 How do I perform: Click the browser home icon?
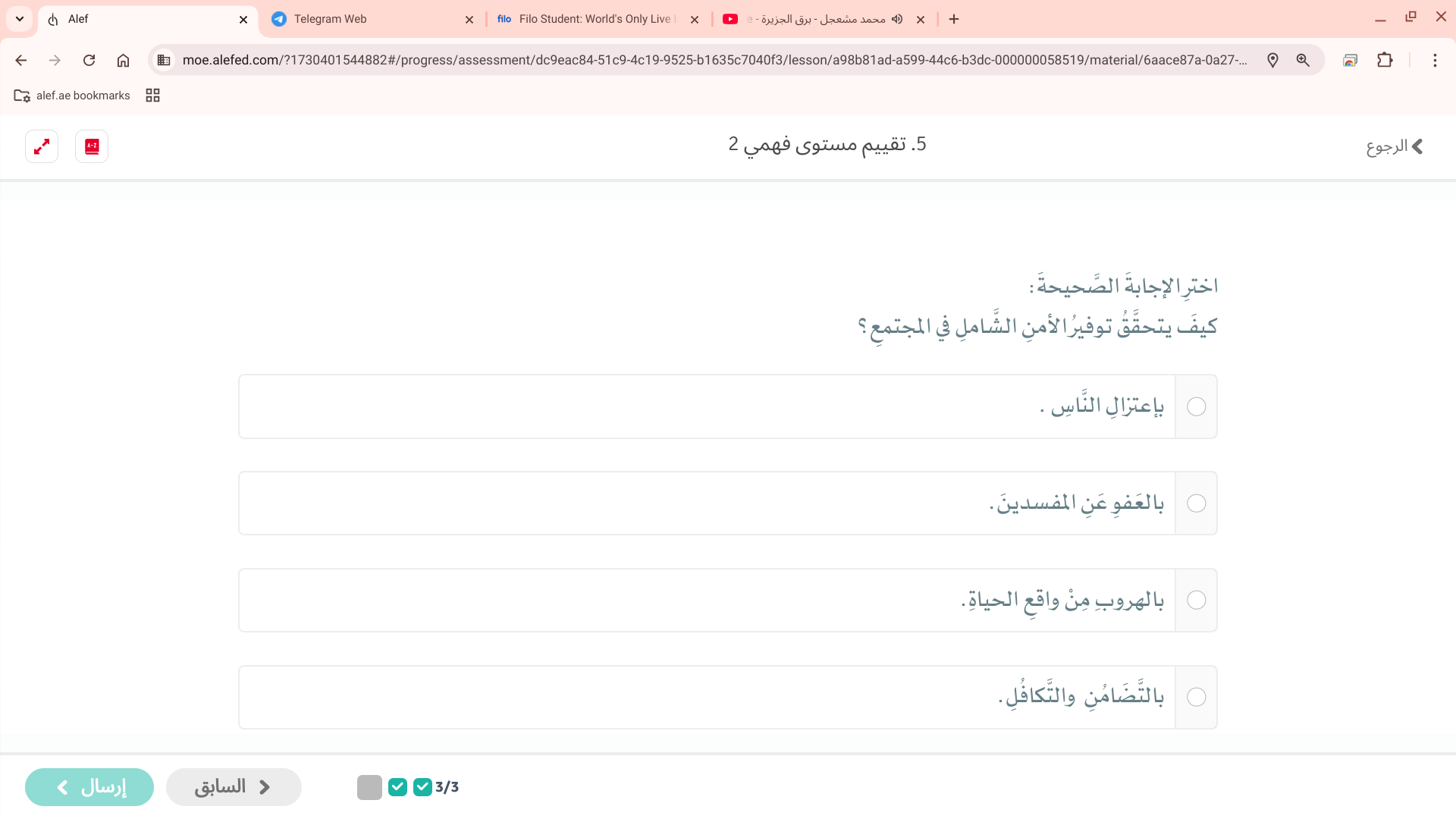[x=123, y=60]
